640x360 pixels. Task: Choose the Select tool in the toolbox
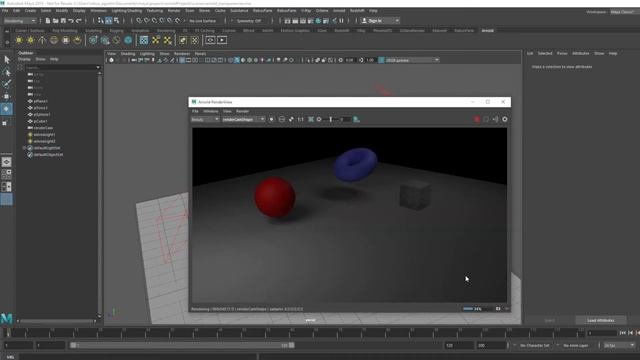7,60
